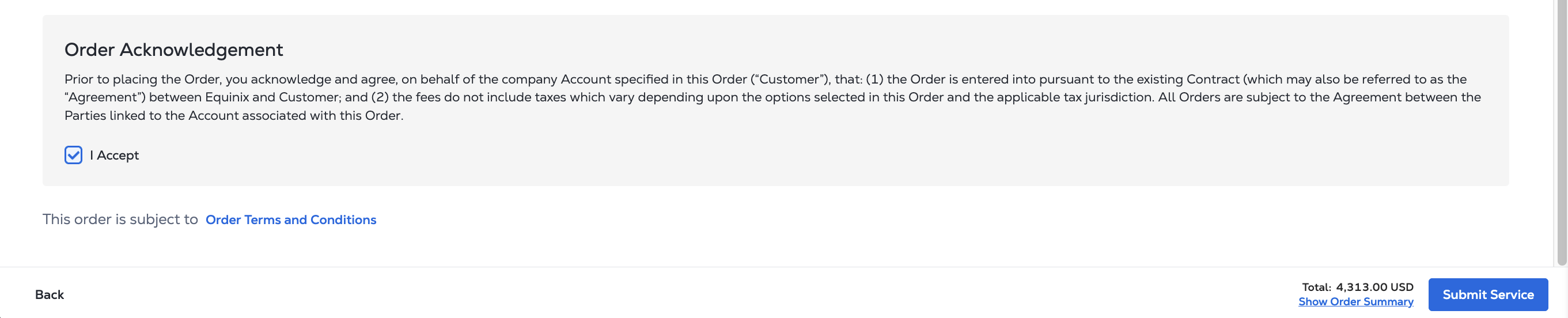Click the 'Total:' label
1568x318 pixels.
coord(1316,287)
